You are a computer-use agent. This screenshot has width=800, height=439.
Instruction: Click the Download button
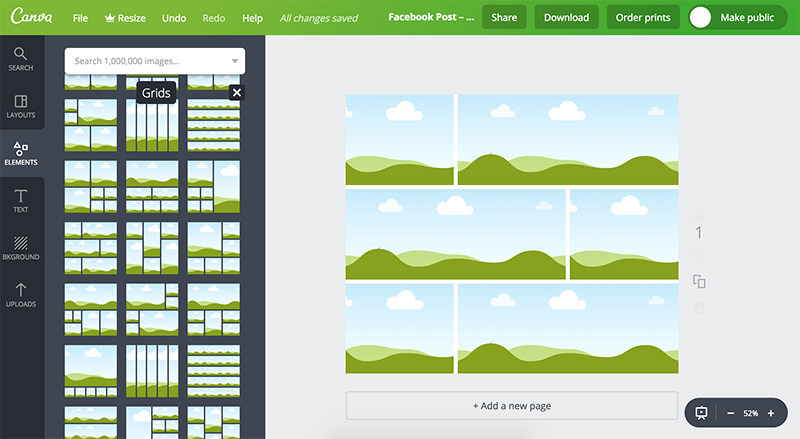(x=566, y=18)
